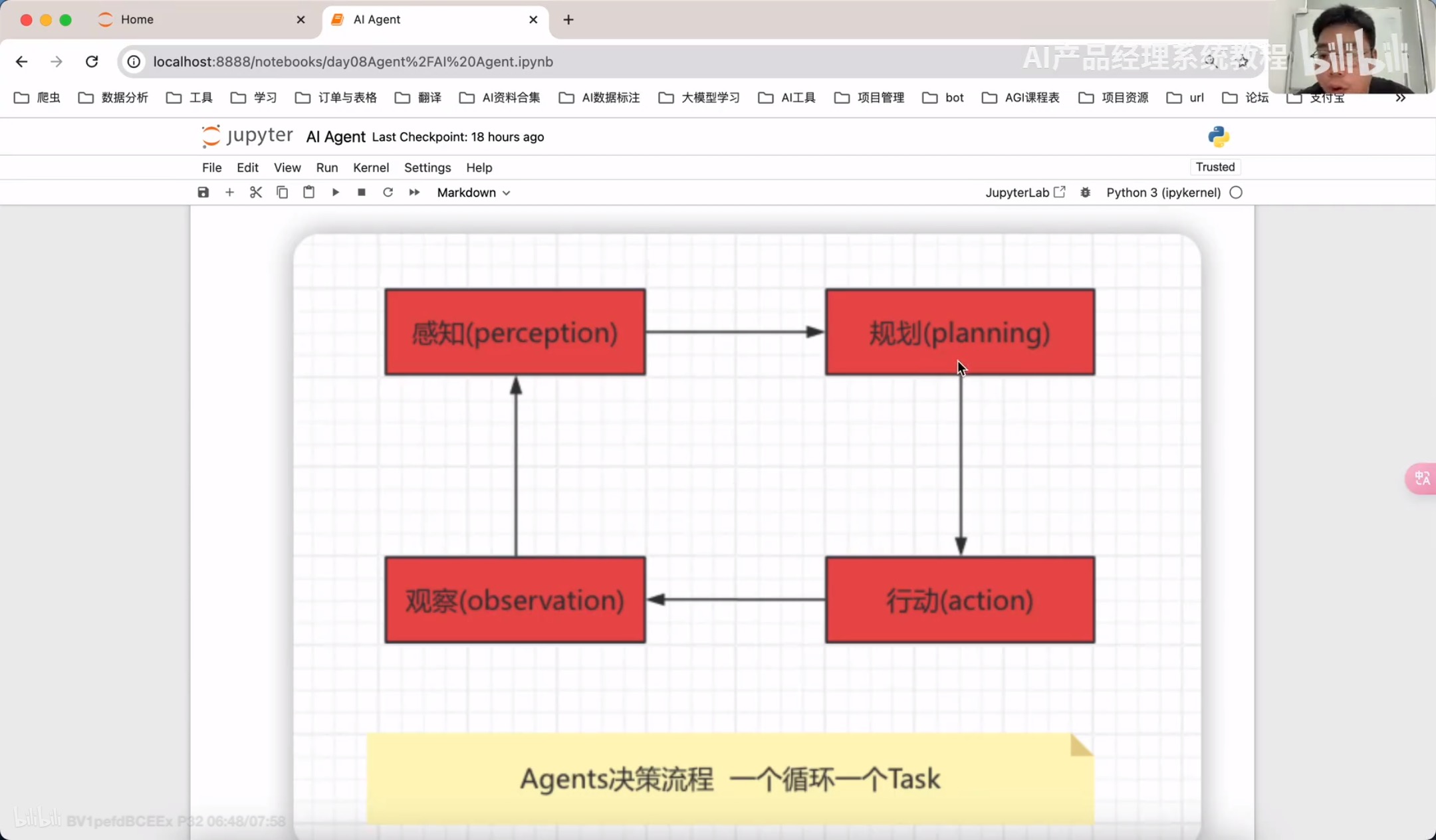Open the Markdown cell type dropdown
Screen dimensions: 1436x840
point(473,192)
